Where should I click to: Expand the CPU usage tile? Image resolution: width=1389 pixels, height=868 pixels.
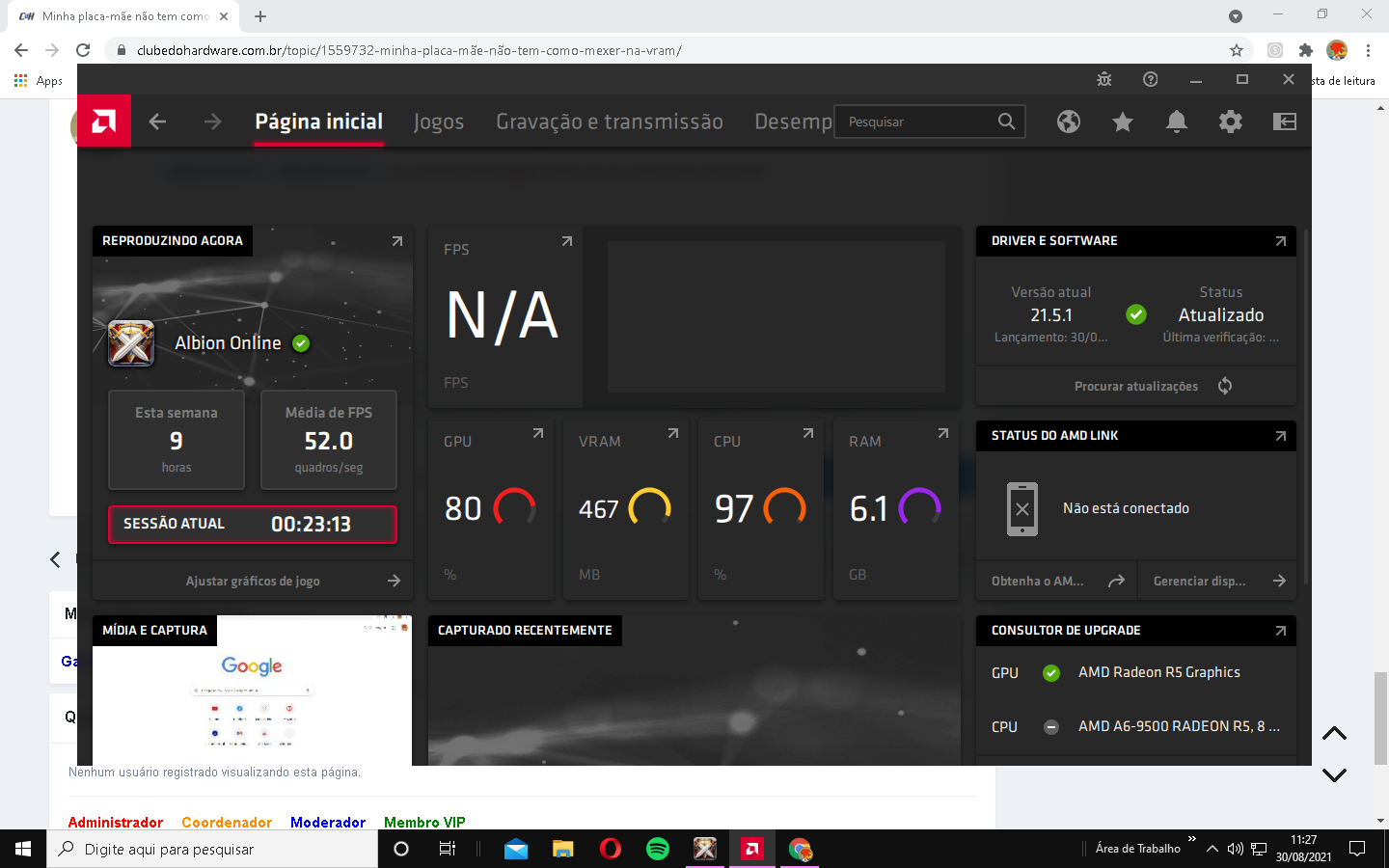pyautogui.click(x=808, y=434)
